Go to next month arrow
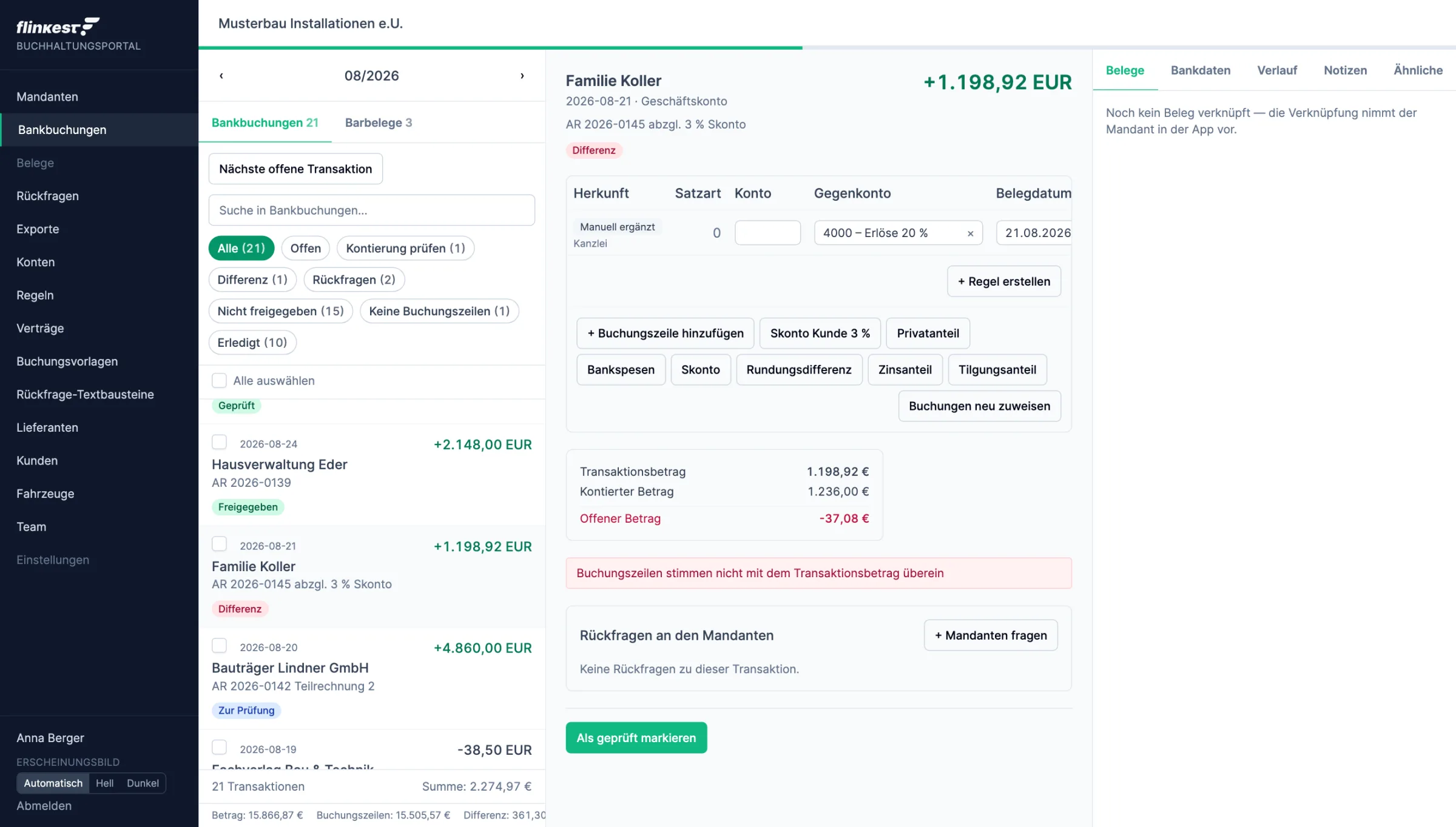Screen dimensions: 1456x827 point(522,76)
